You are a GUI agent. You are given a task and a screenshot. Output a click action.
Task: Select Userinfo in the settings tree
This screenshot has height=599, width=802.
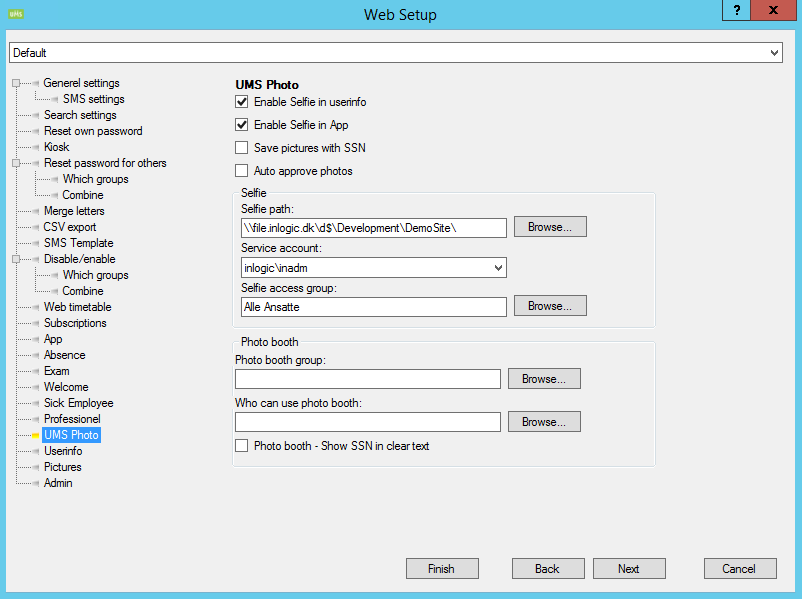click(x=63, y=451)
